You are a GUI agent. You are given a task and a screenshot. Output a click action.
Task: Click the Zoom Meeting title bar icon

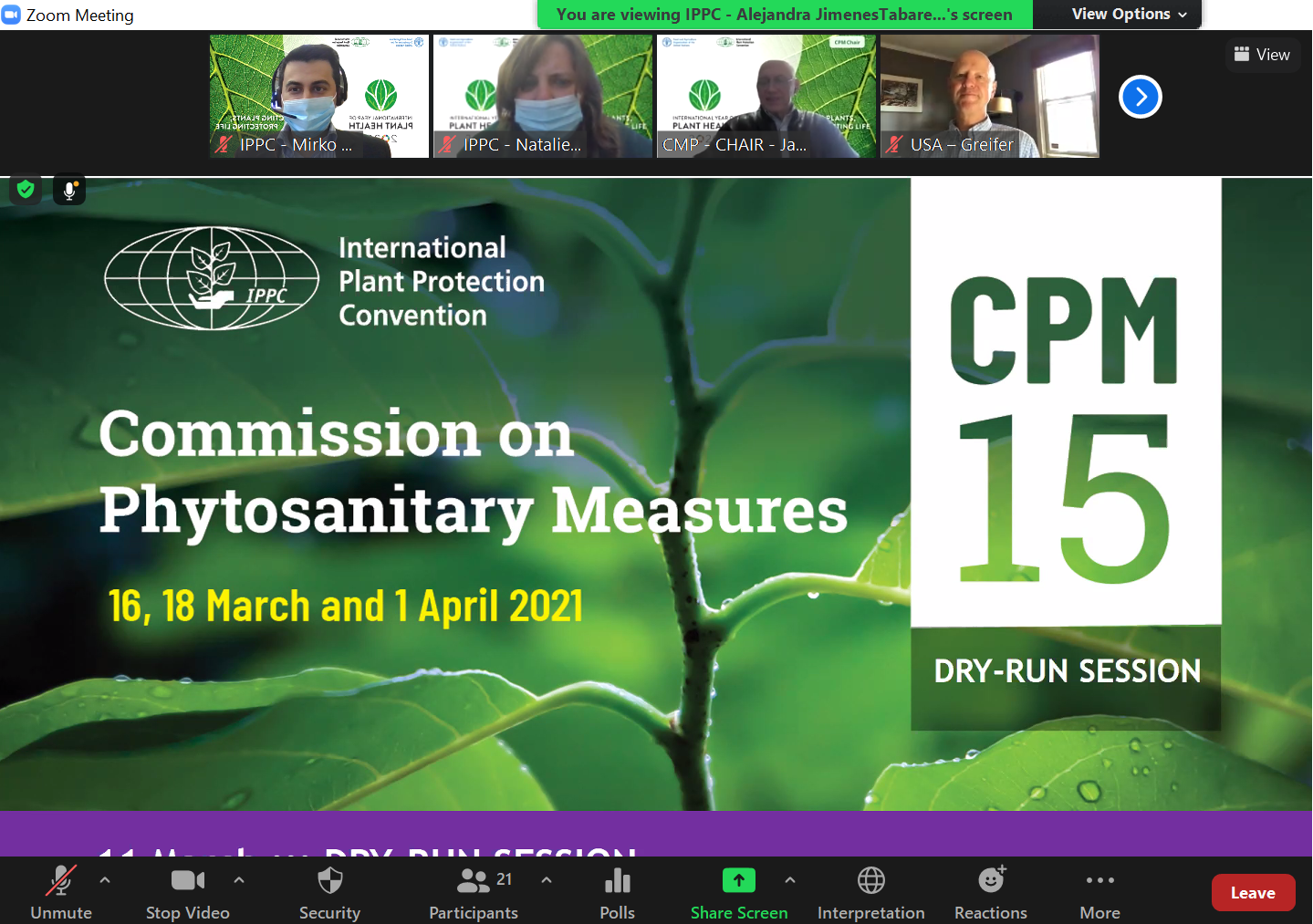pos(11,15)
